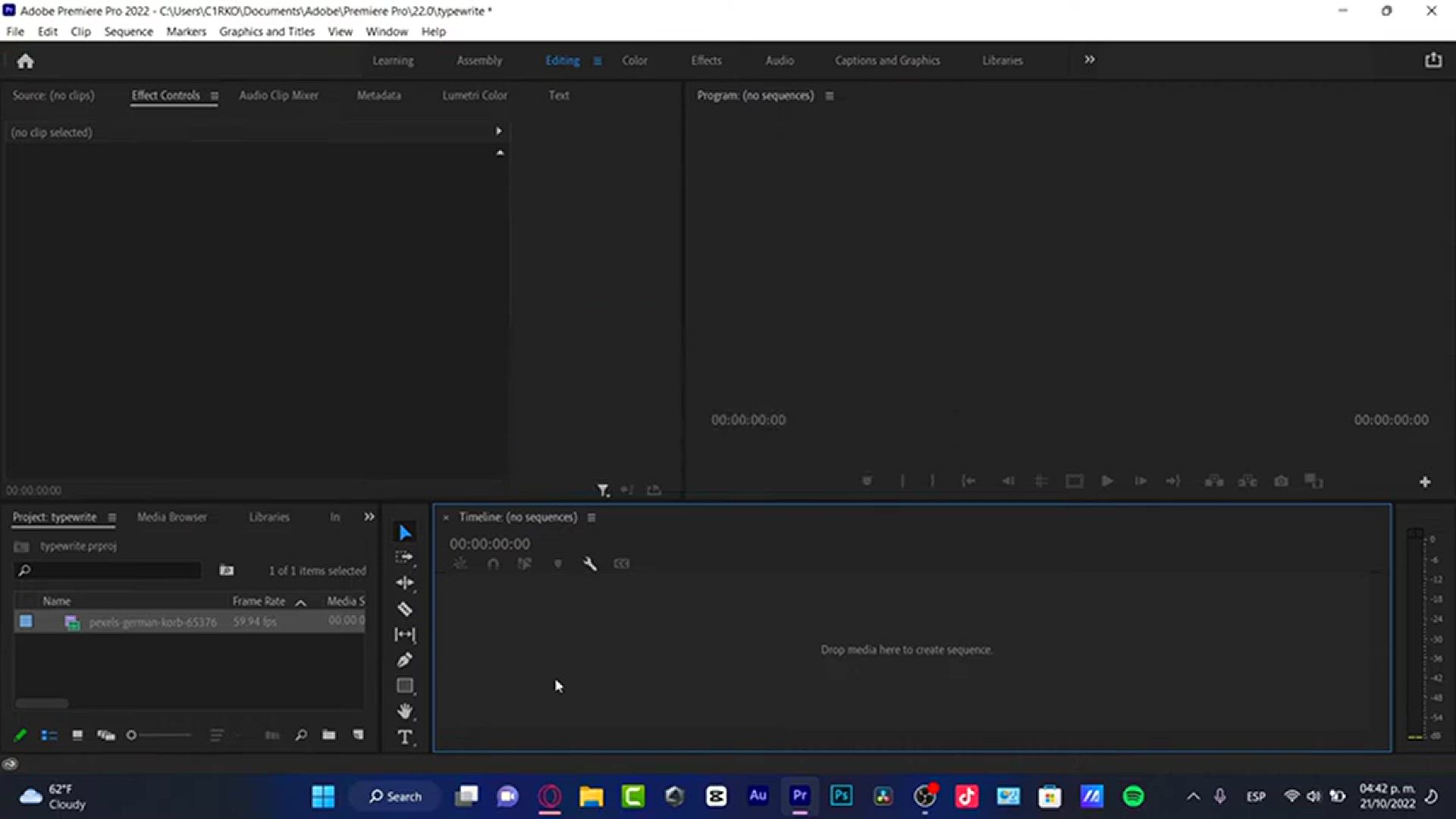Click timeline timecode 00:00:00:00

pos(490,544)
